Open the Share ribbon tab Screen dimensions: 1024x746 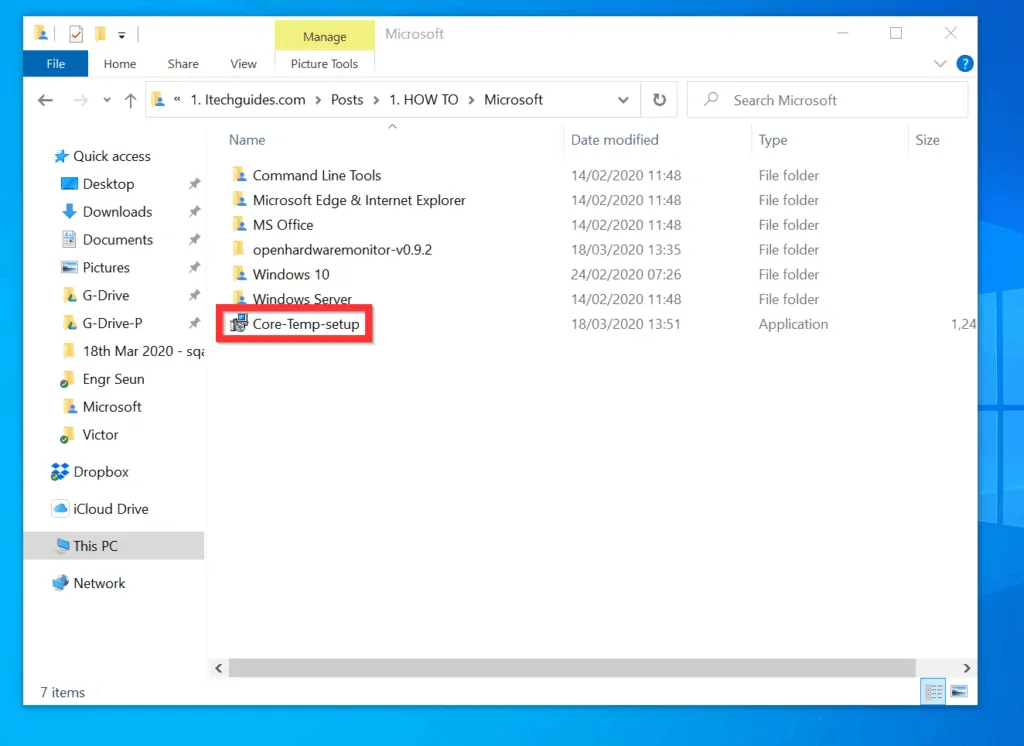183,64
